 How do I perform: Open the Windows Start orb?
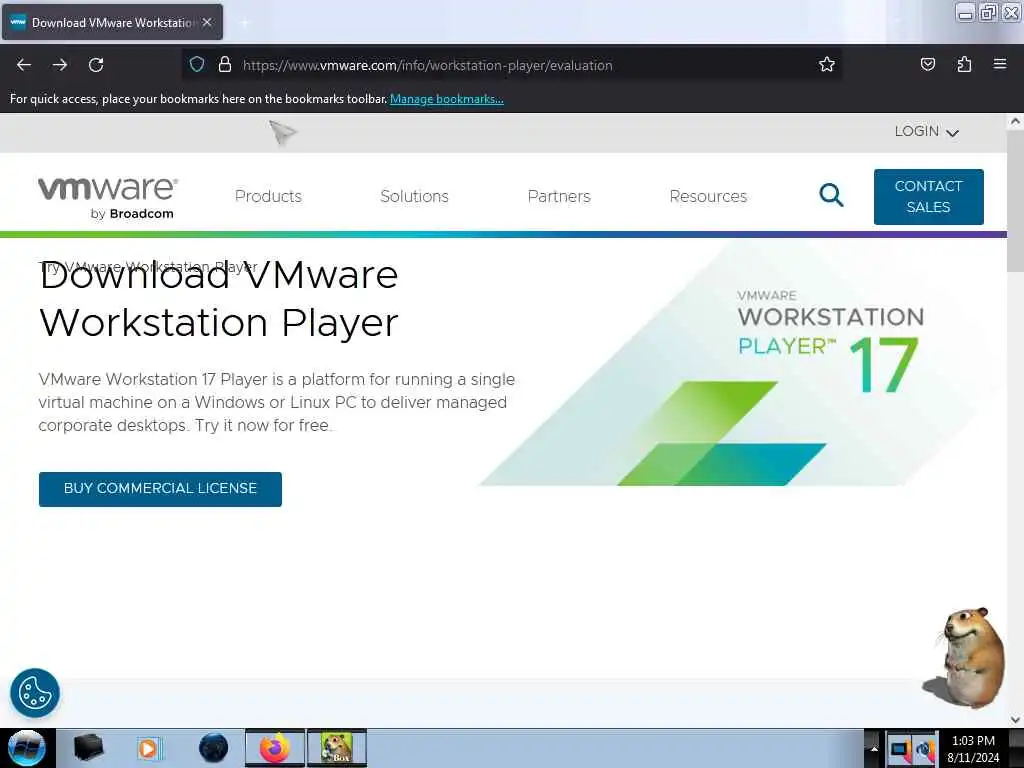point(27,748)
